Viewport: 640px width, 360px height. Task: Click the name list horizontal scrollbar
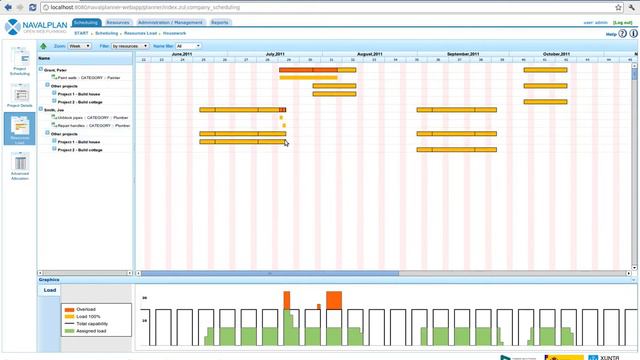pos(85,273)
